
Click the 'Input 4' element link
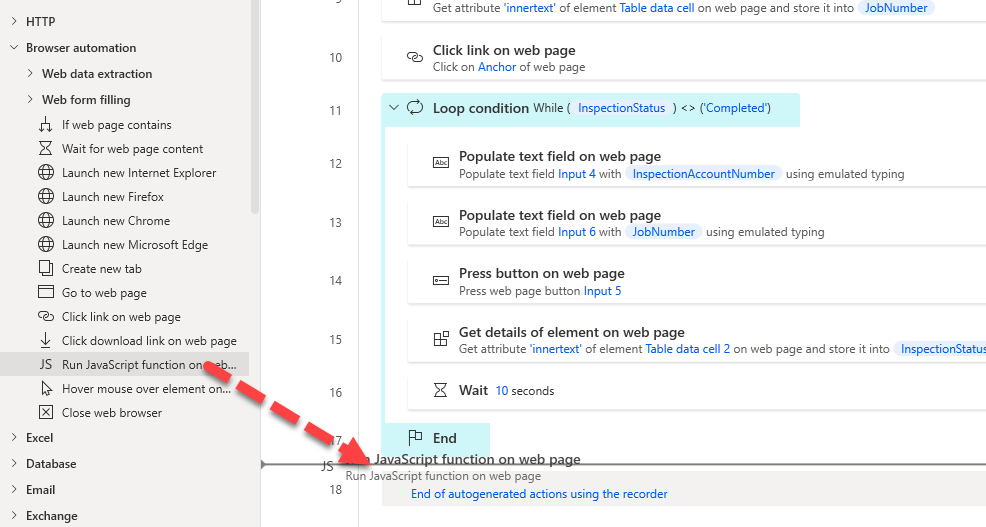577,174
